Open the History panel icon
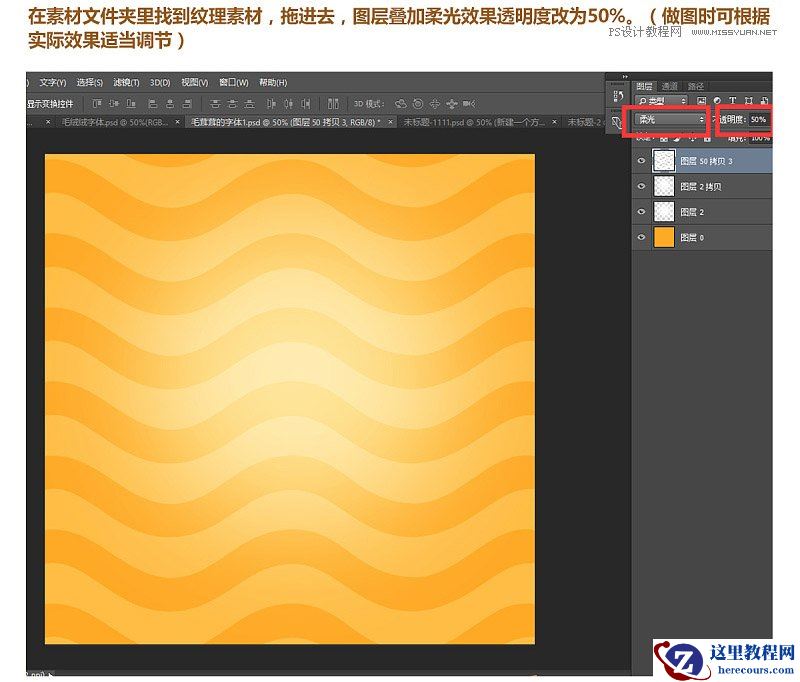The height and width of the screenshot is (682, 800). click(618, 96)
